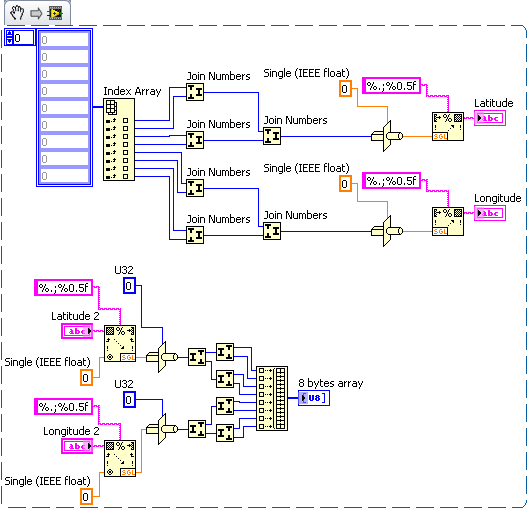Select the Scan From String node for Latitude 2
The image size is (528, 509).
coord(120,343)
